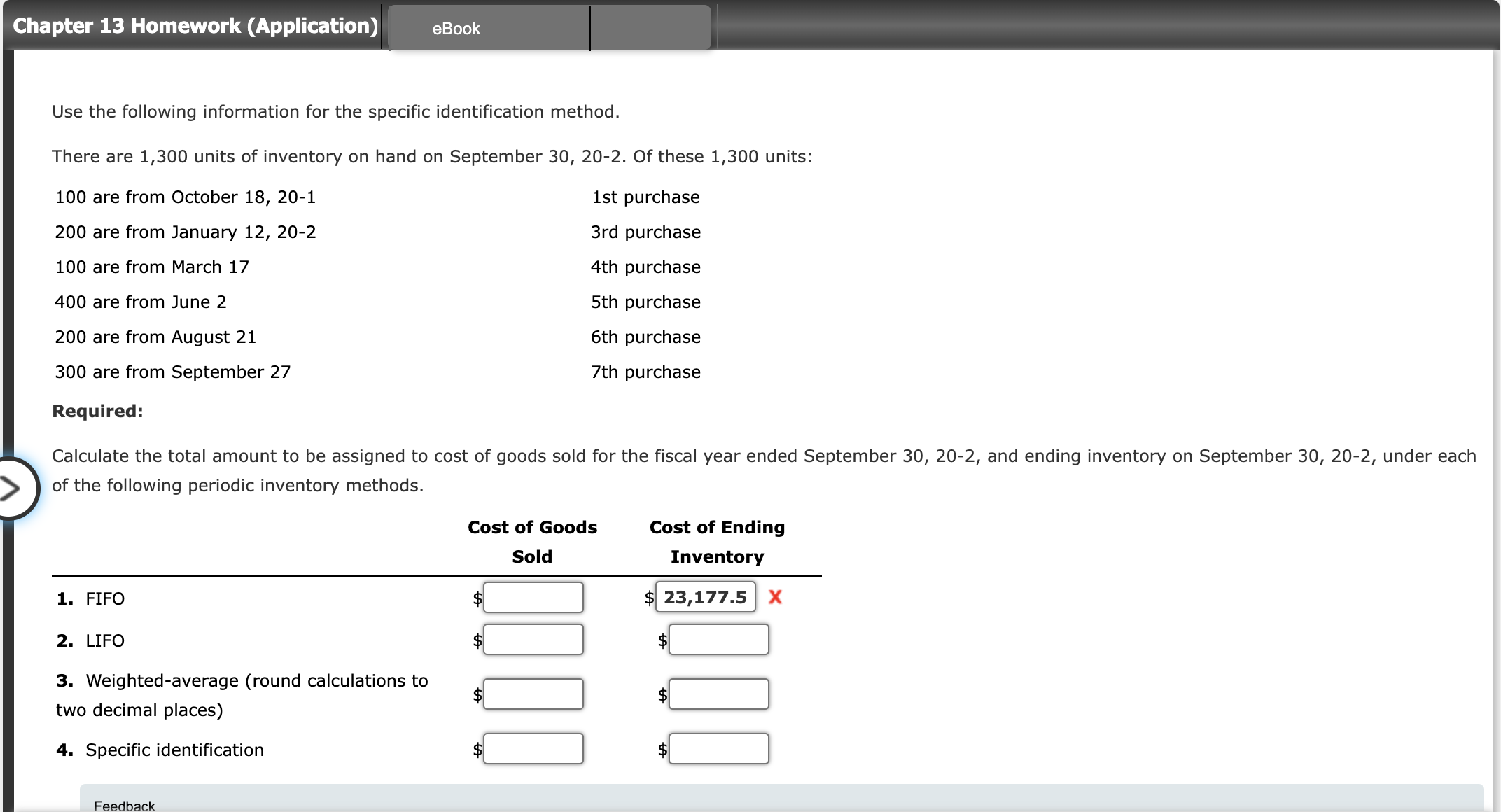
Task: Click Weighted-average ending inventory field
Action: point(718,694)
